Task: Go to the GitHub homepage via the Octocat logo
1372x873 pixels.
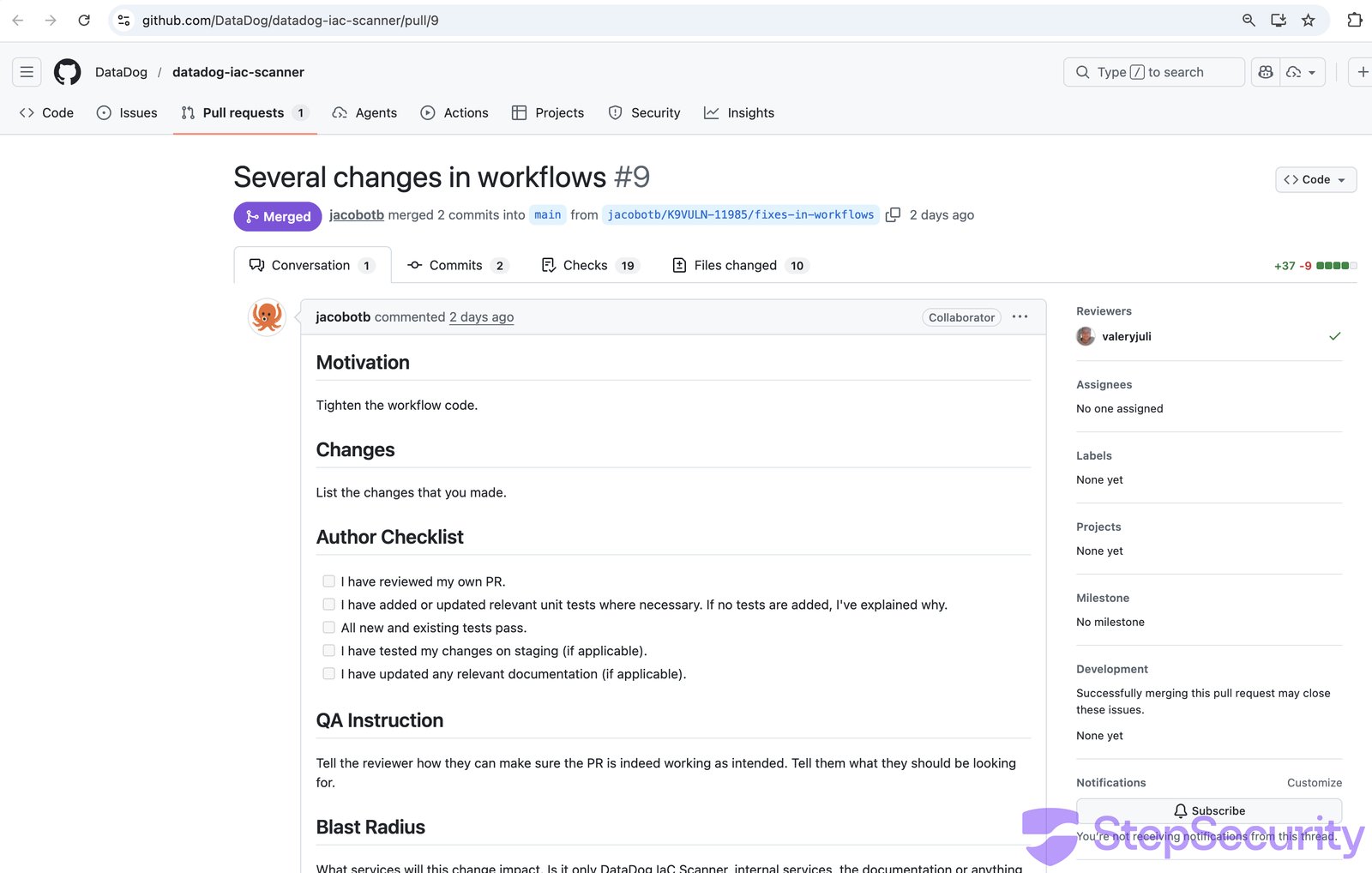Action: coord(67,72)
